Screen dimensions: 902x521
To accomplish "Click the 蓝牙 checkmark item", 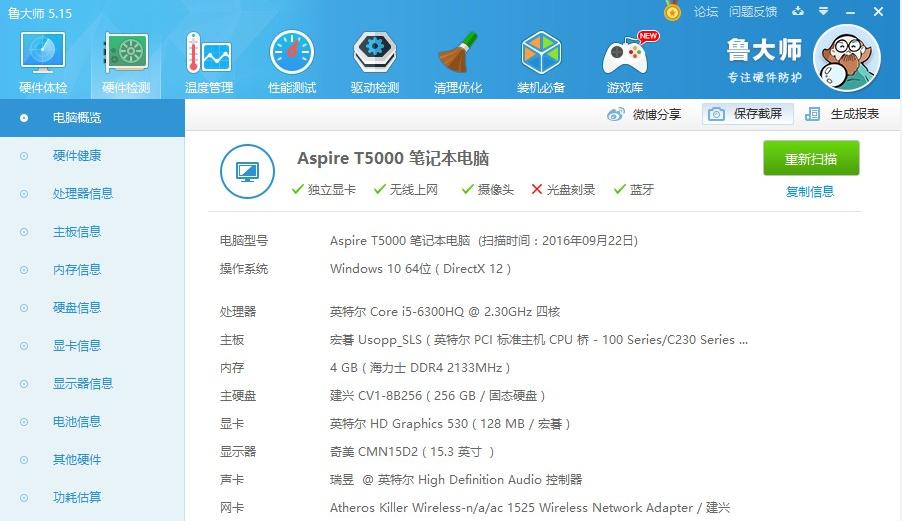I will click(x=634, y=190).
